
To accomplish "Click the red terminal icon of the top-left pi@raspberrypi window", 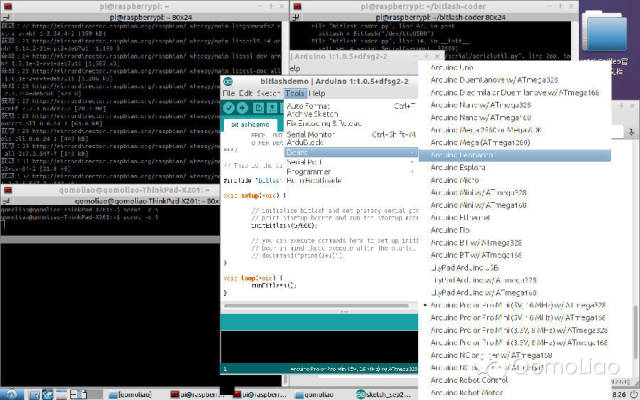I will [x=8, y=7].
